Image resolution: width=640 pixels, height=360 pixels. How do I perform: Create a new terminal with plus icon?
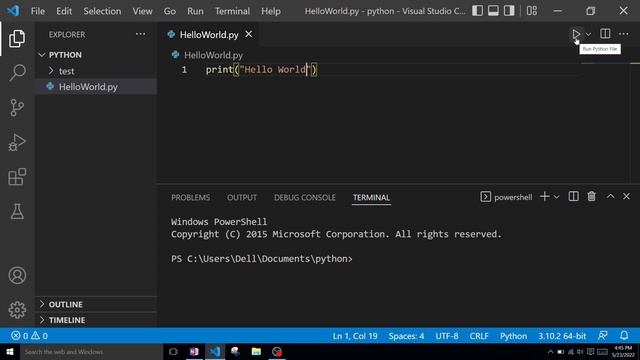(544, 197)
